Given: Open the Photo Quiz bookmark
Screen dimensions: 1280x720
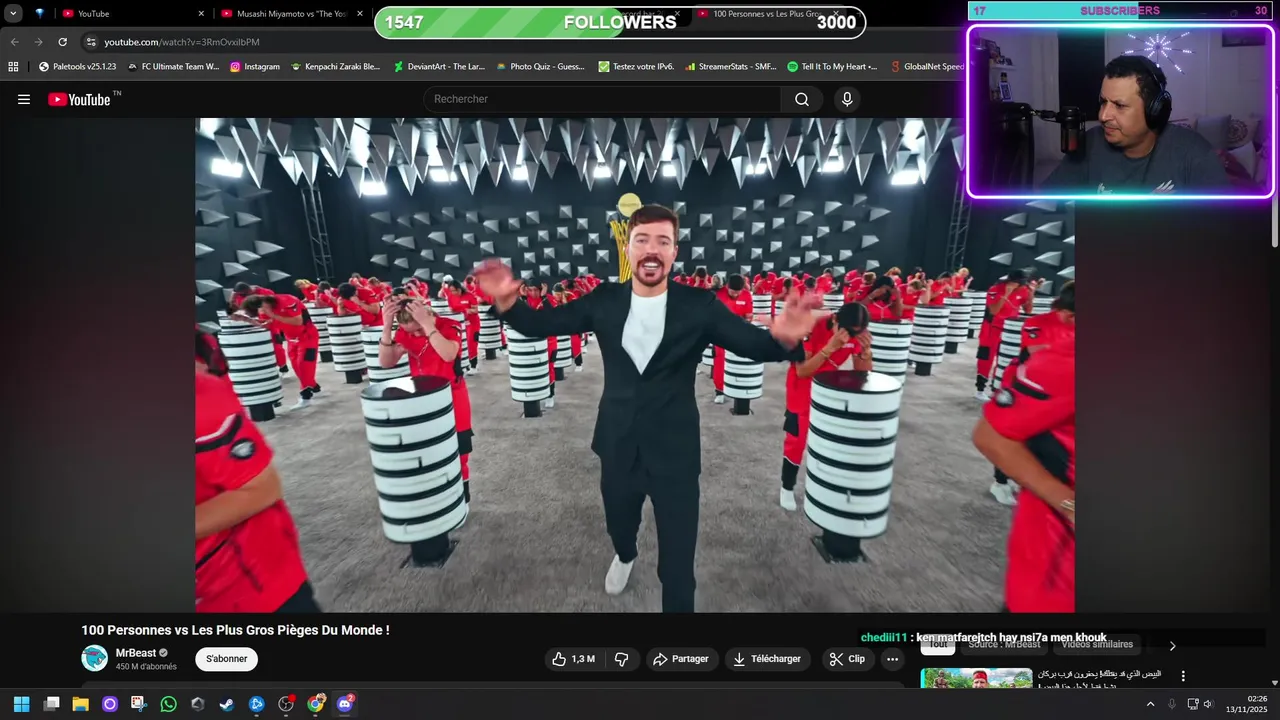Looking at the screenshot, I should (540, 67).
